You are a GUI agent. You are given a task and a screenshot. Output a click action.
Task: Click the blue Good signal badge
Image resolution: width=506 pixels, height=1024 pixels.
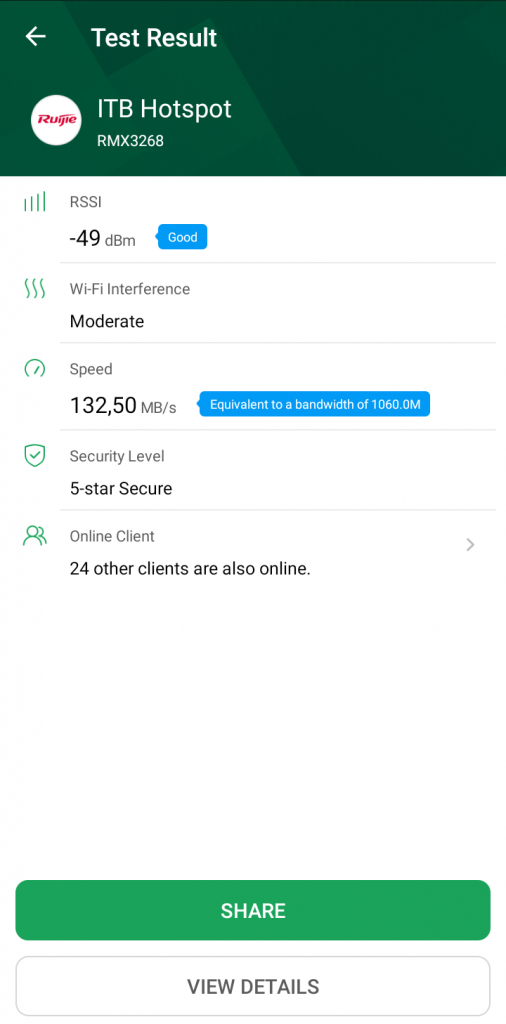click(x=182, y=237)
